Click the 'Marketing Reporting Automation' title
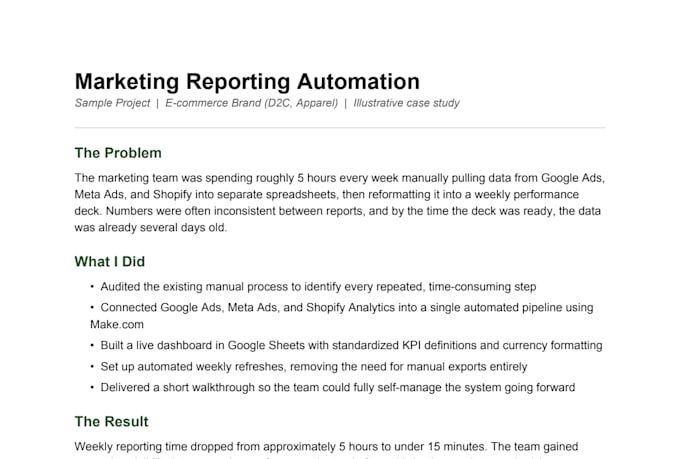This screenshot has height=459, width=680. 247,82
